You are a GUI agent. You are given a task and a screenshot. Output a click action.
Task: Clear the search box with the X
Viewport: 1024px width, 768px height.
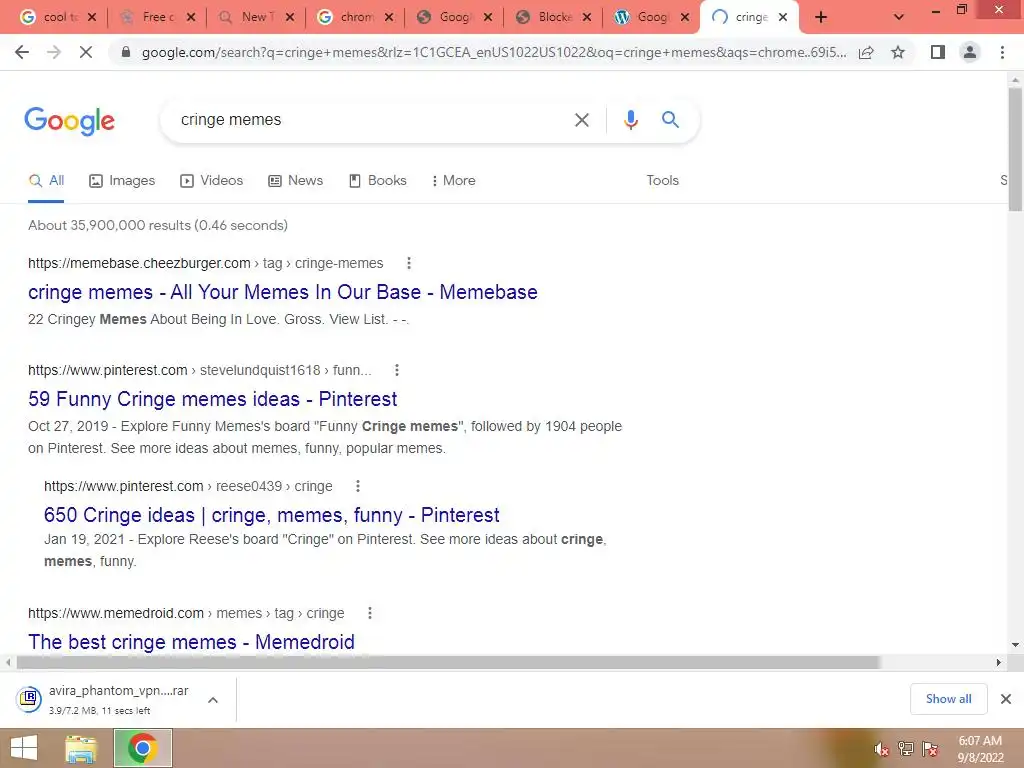click(581, 120)
